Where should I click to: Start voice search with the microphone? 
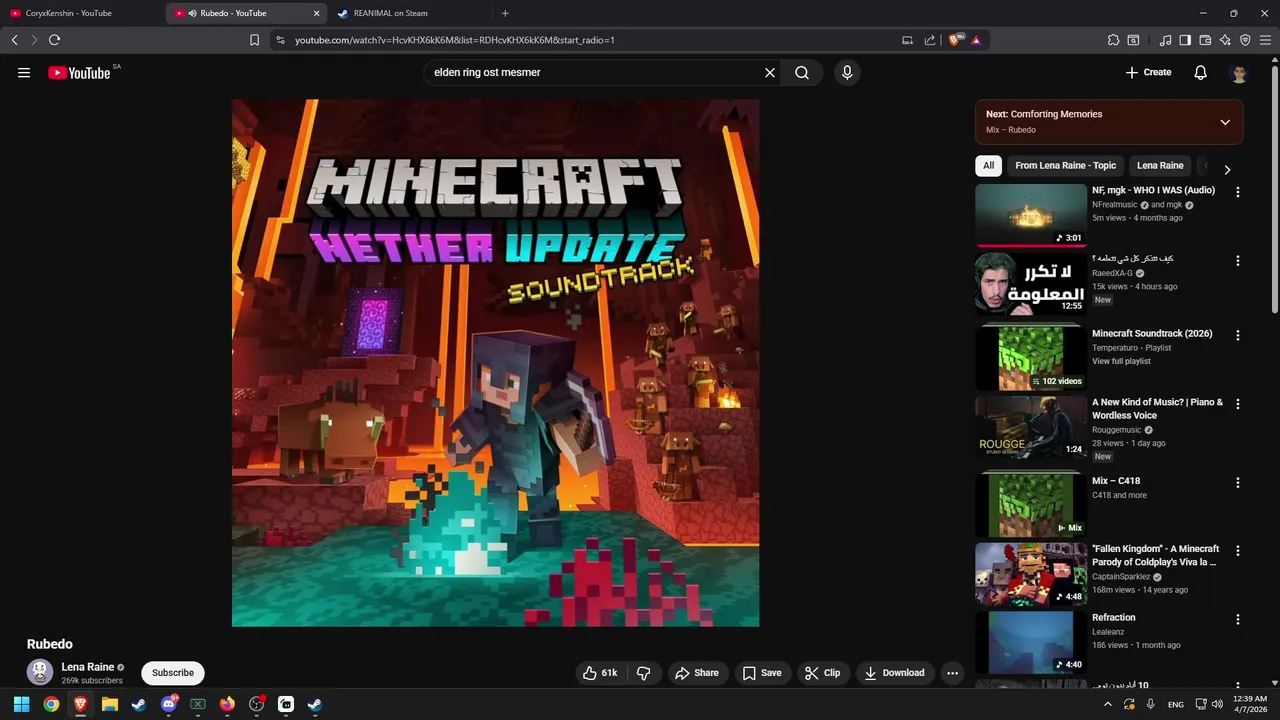[x=847, y=72]
